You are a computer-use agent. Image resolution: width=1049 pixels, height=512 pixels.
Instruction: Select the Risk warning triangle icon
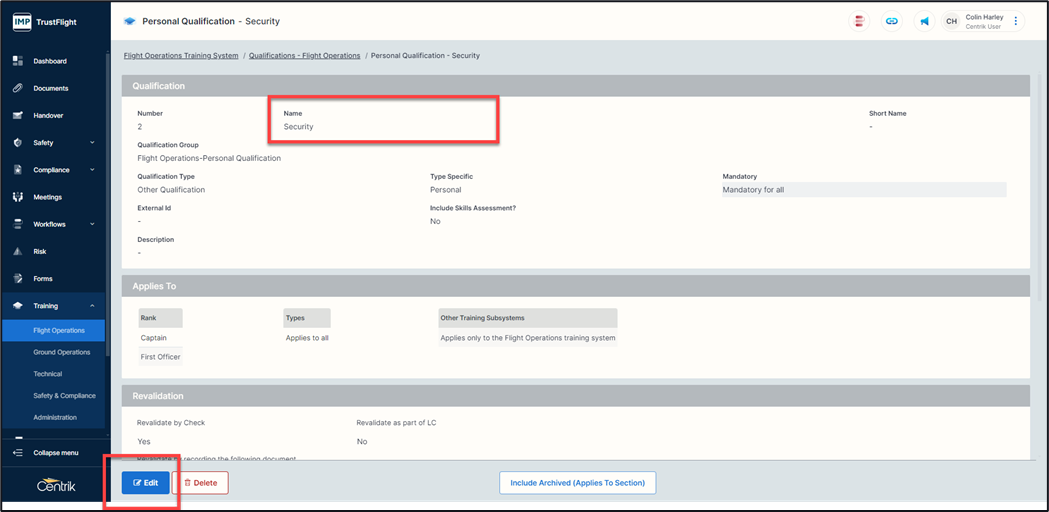pyautogui.click(x=18, y=251)
